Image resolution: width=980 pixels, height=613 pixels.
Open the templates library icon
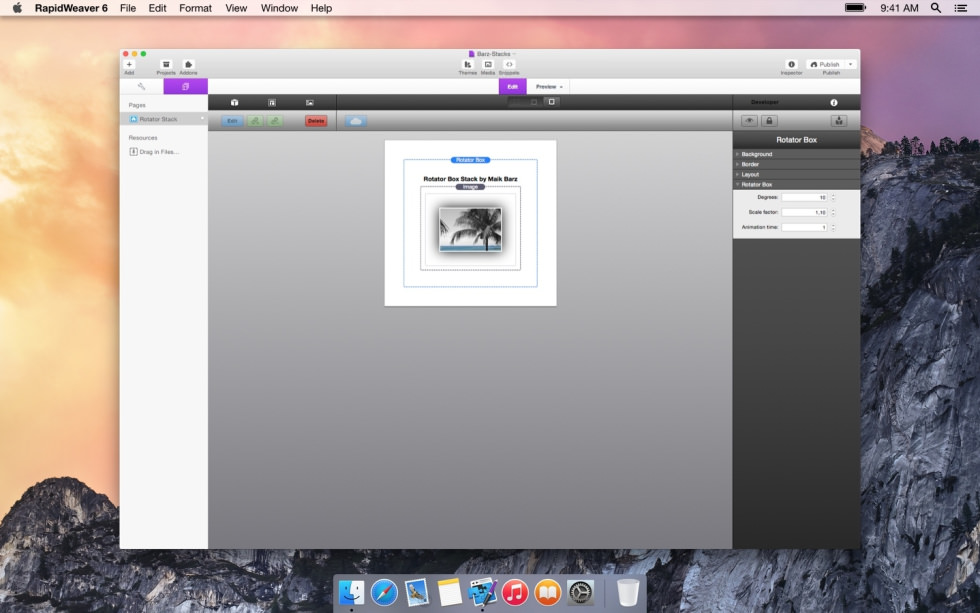coord(272,102)
